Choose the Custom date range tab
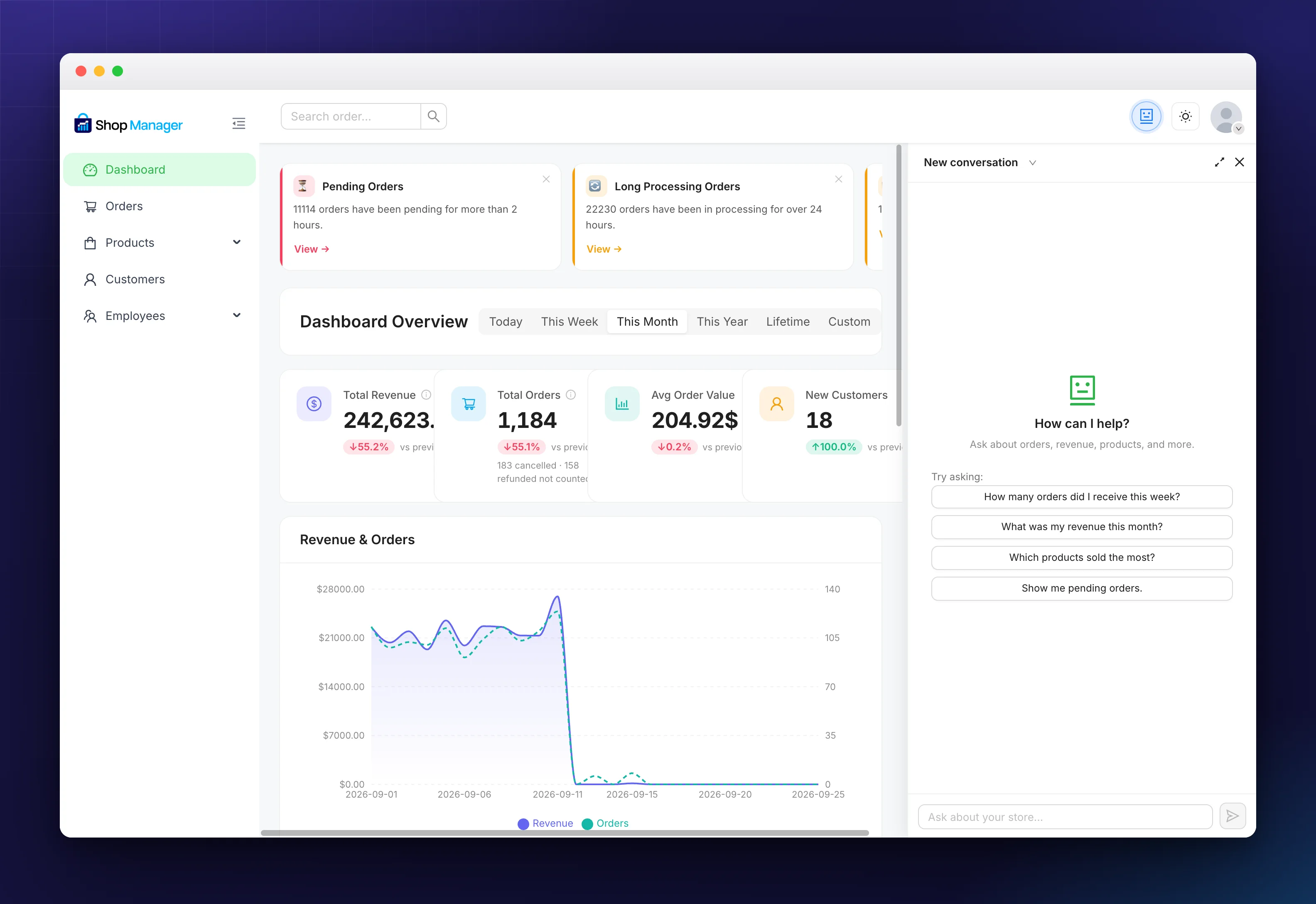 (x=849, y=322)
